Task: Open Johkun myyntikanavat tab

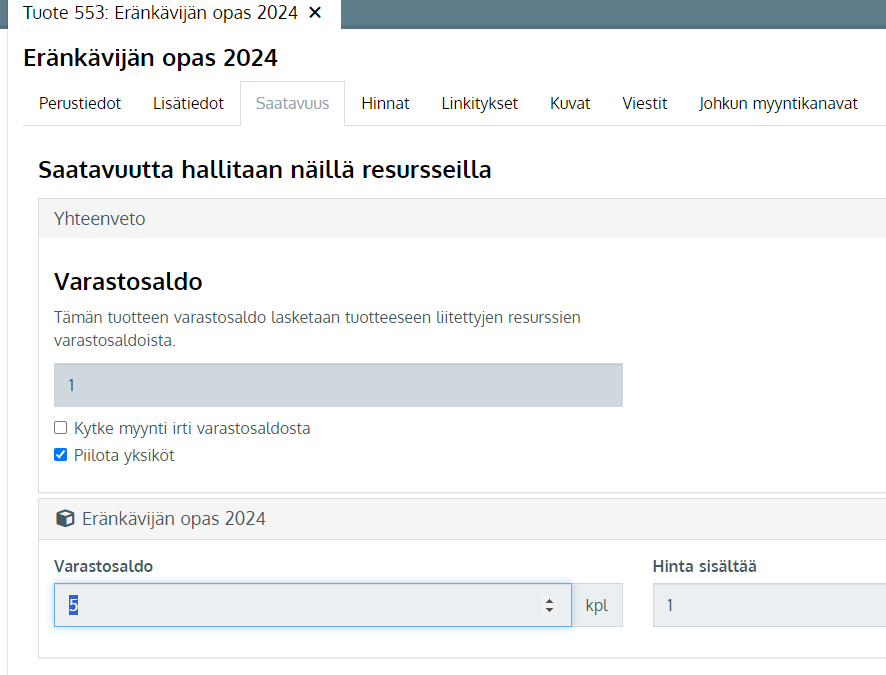Action: click(x=778, y=103)
